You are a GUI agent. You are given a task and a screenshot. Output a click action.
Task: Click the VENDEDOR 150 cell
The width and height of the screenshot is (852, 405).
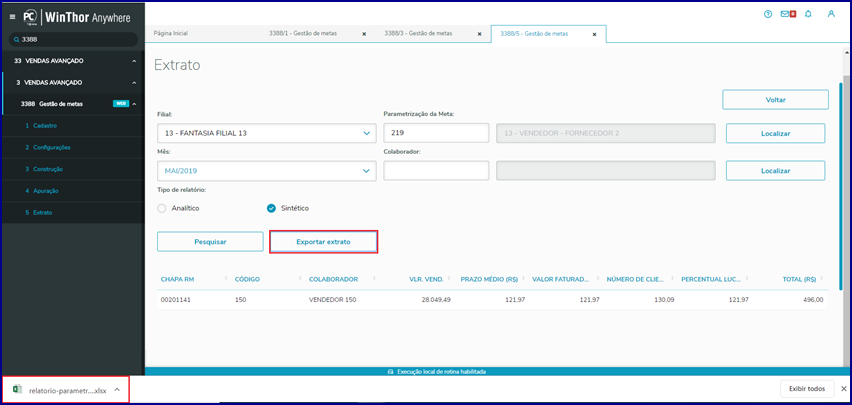click(x=333, y=300)
